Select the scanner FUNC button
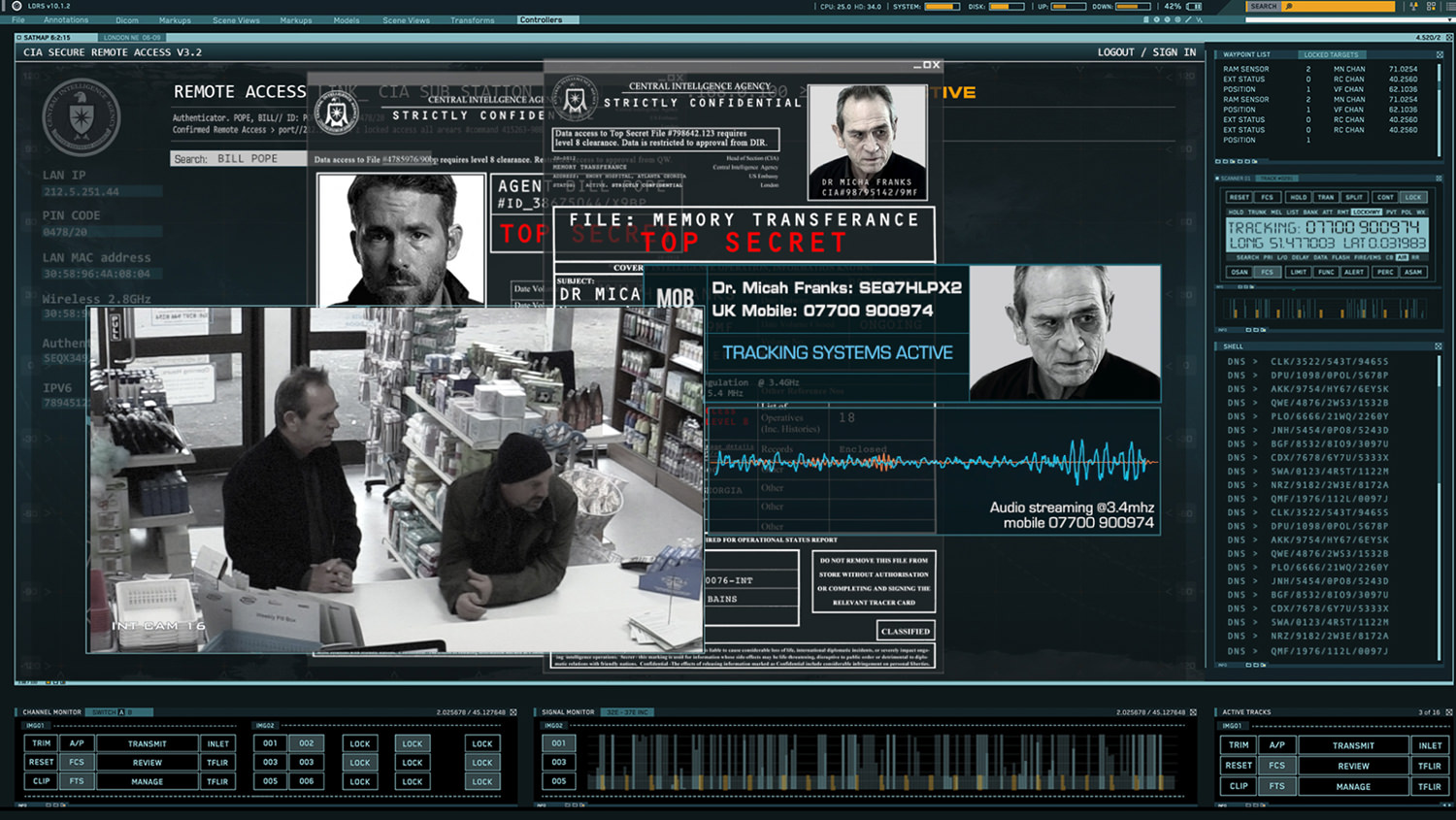 point(1326,272)
